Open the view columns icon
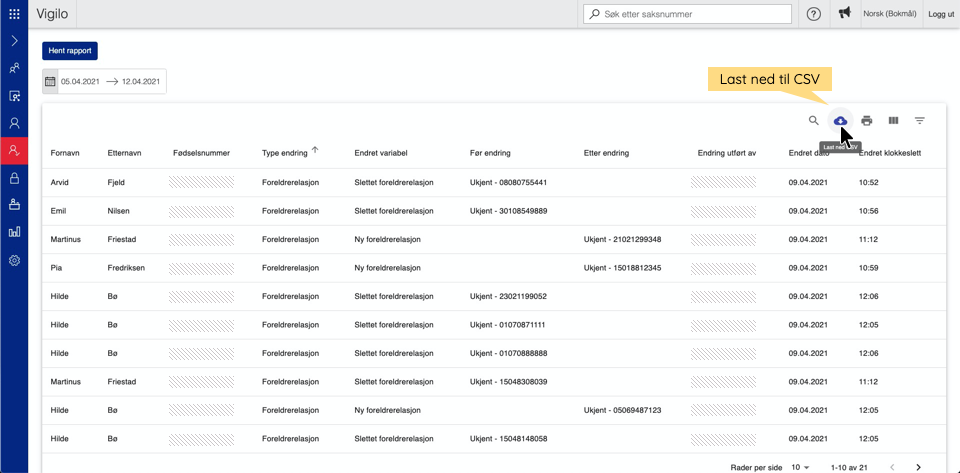 tap(893, 121)
